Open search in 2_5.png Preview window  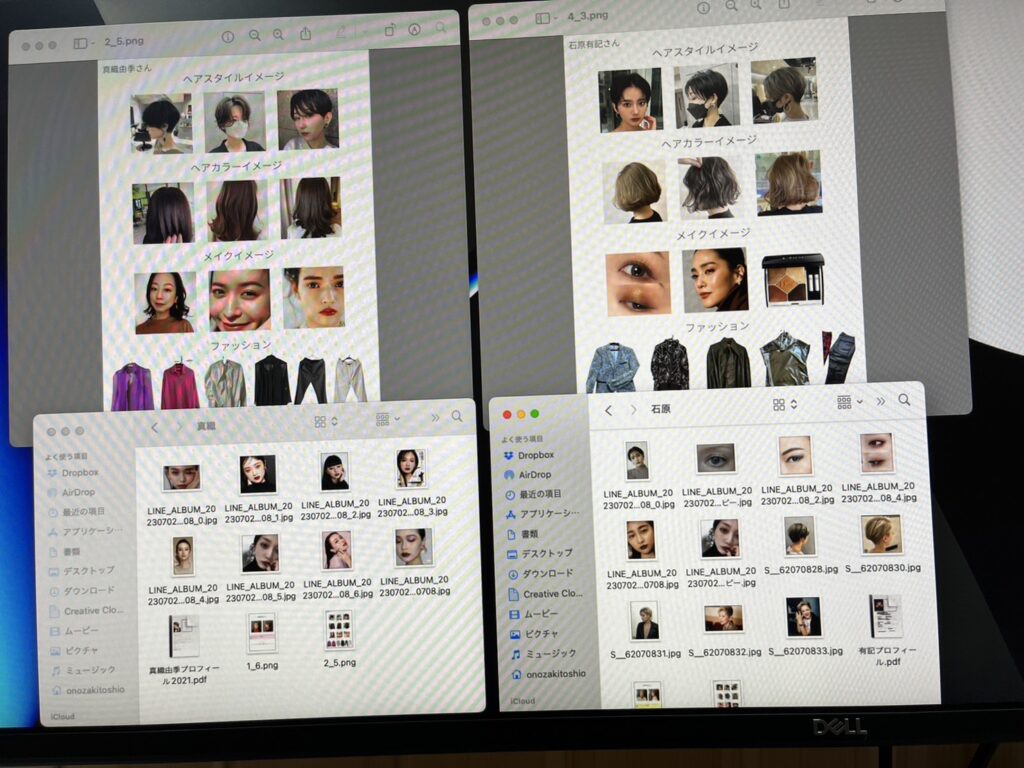[x=441, y=28]
